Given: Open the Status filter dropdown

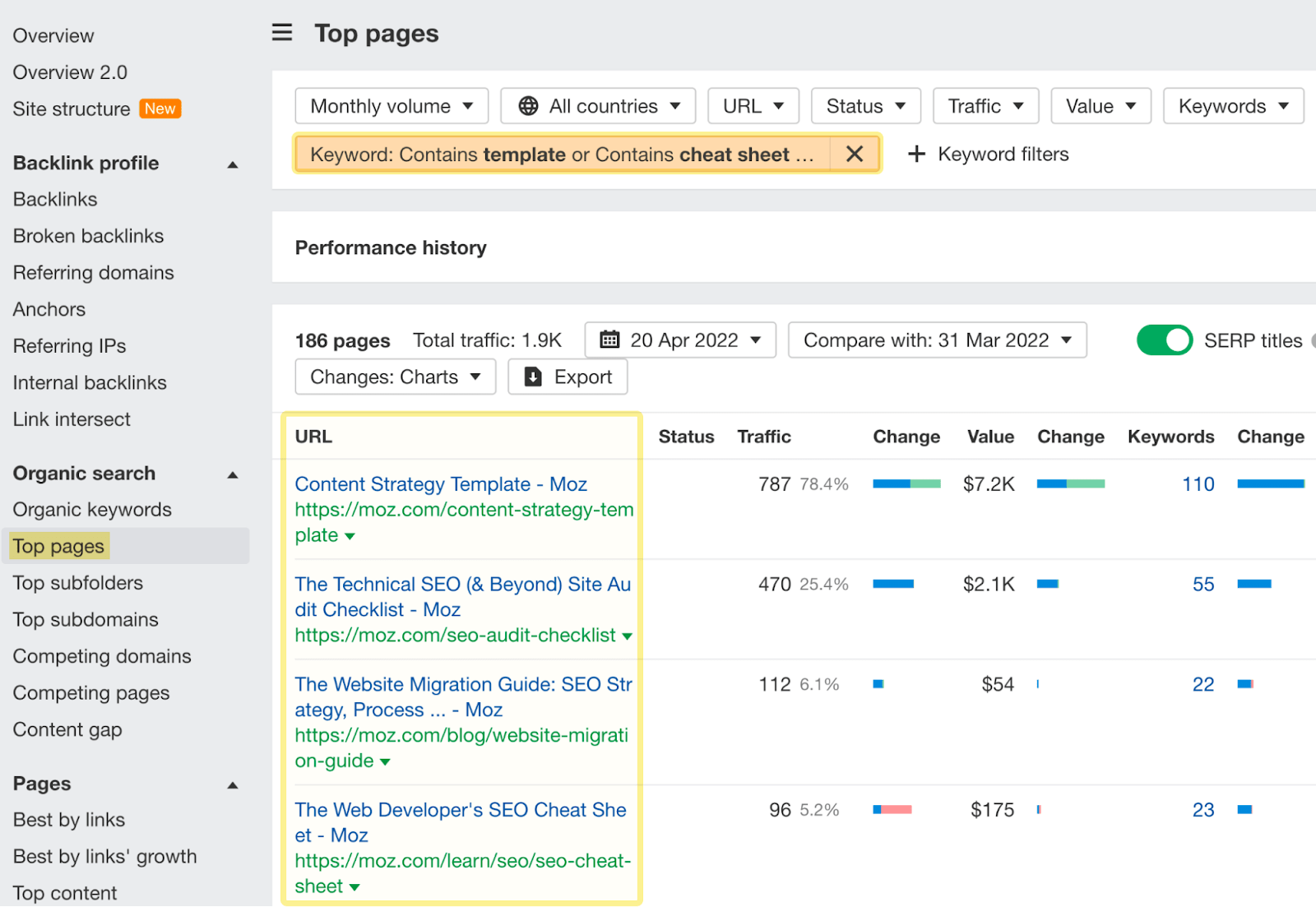Looking at the screenshot, I should click(x=865, y=105).
